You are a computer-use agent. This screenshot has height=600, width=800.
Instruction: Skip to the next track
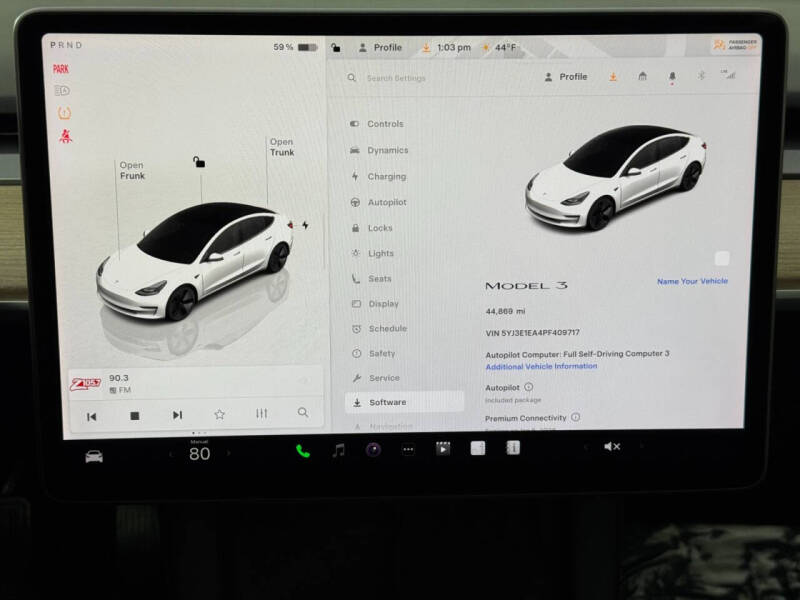178,412
